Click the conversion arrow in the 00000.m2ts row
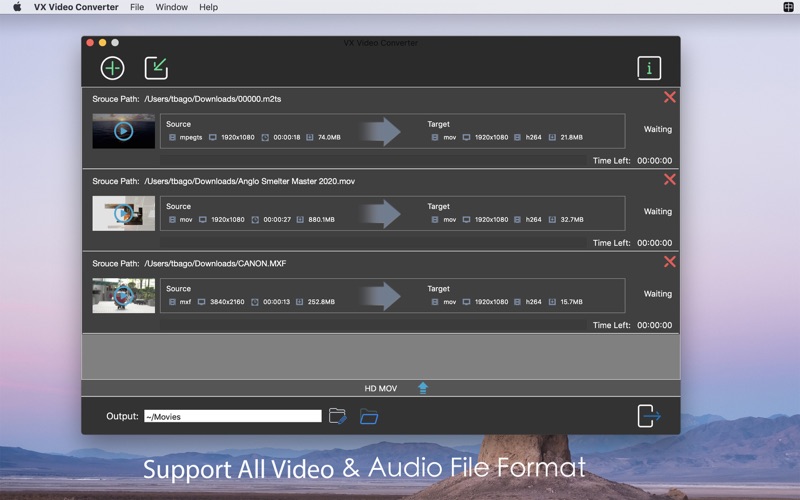The image size is (800, 500). 380,131
